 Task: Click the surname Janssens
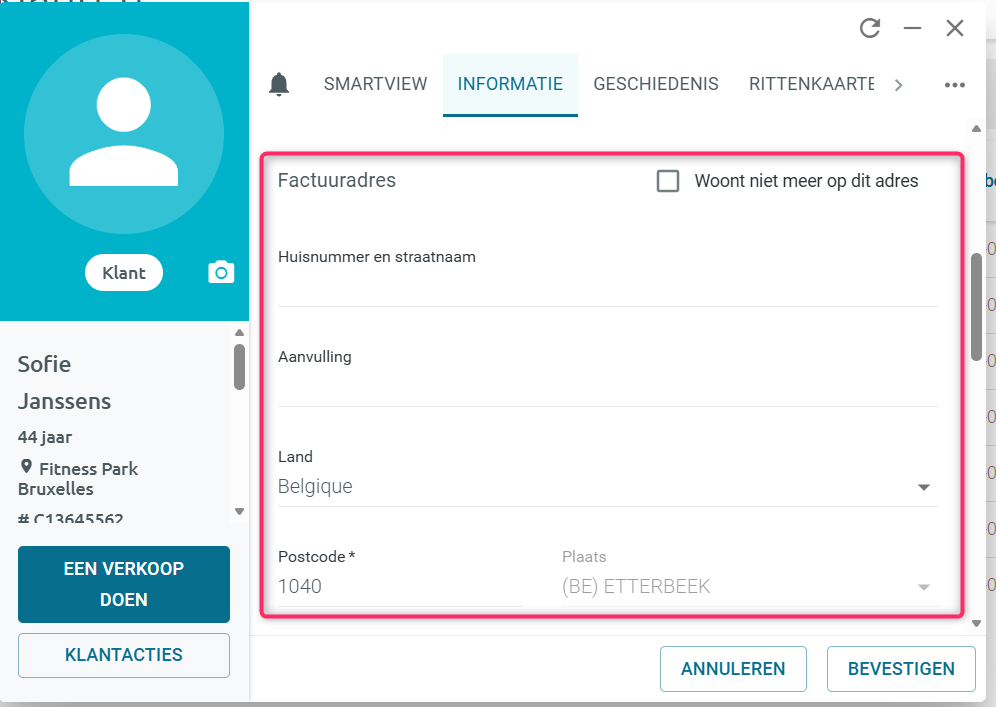click(x=64, y=401)
